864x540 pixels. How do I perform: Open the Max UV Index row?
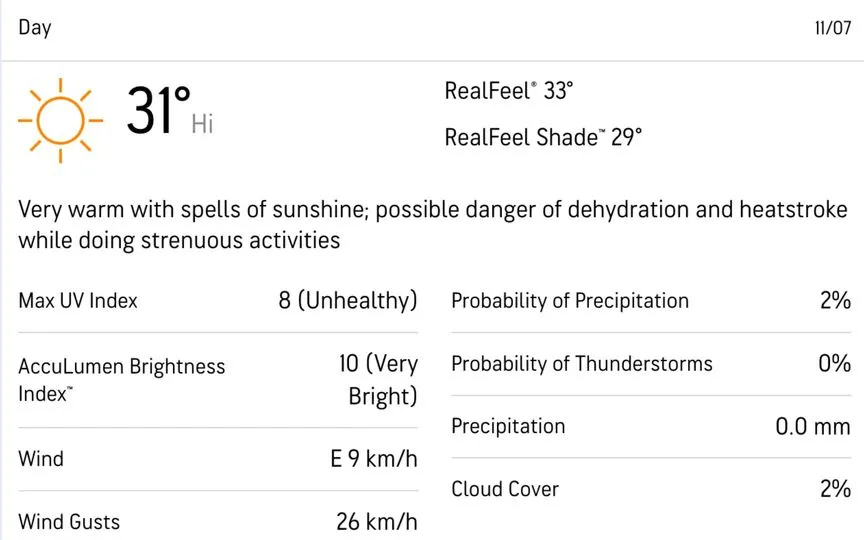click(x=218, y=301)
